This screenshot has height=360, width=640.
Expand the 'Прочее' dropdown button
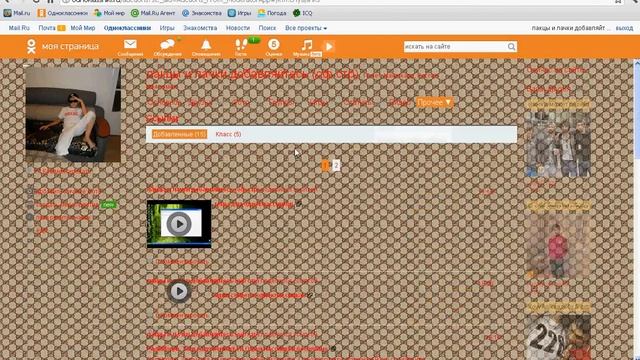click(x=434, y=102)
